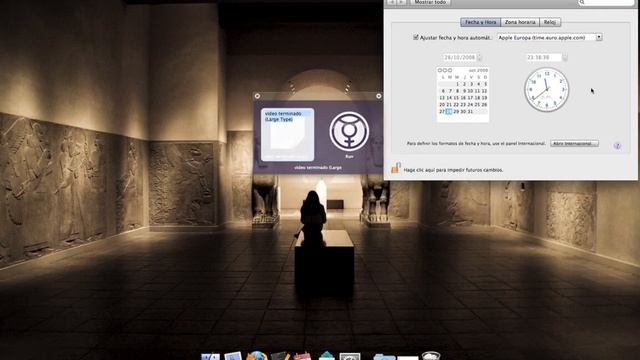The width and height of the screenshot is (640, 360).
Task: Click the date field stepper arrows
Action: 480,58
